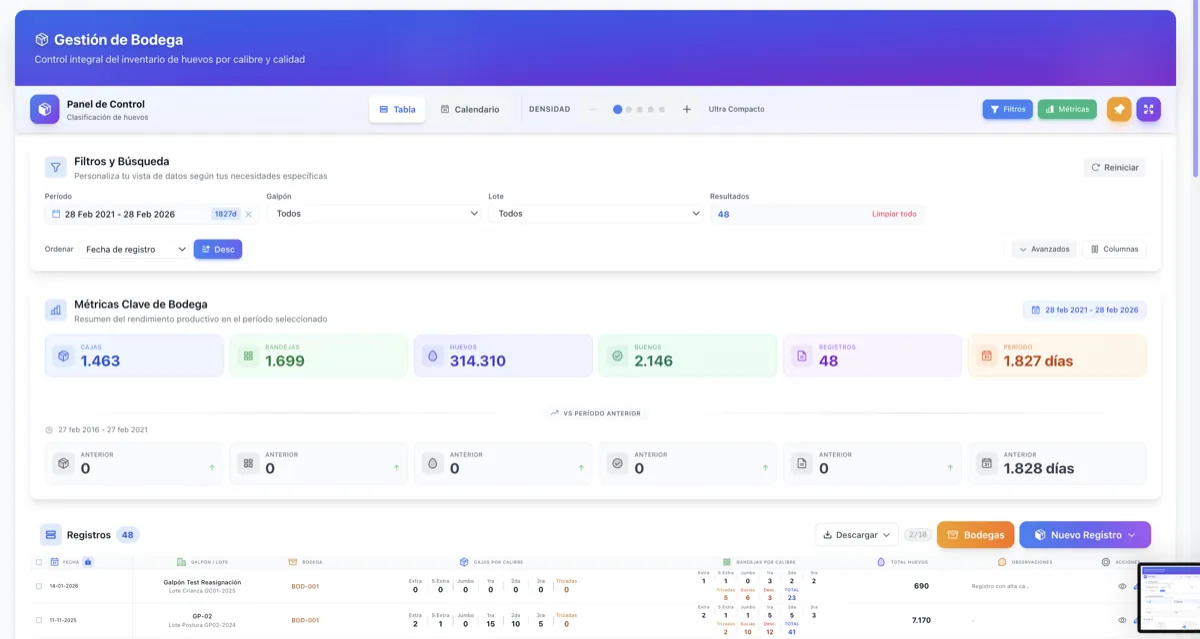1200x639 pixels.
Task: Click the Huevos metric egg icon
Action: tap(433, 356)
